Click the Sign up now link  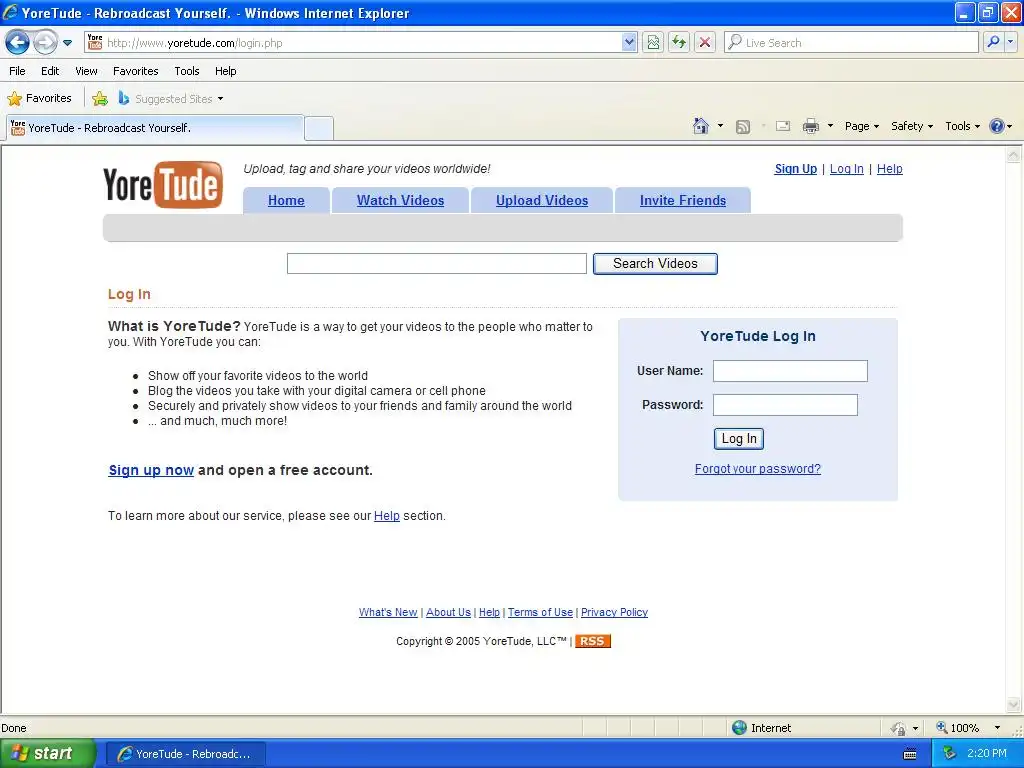pyautogui.click(x=151, y=470)
